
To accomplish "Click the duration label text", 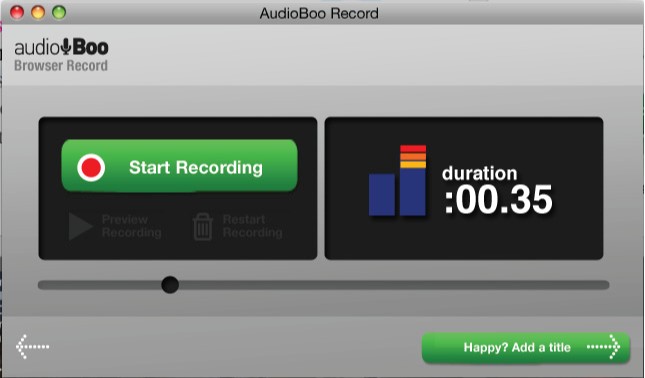I will click(x=480, y=173).
